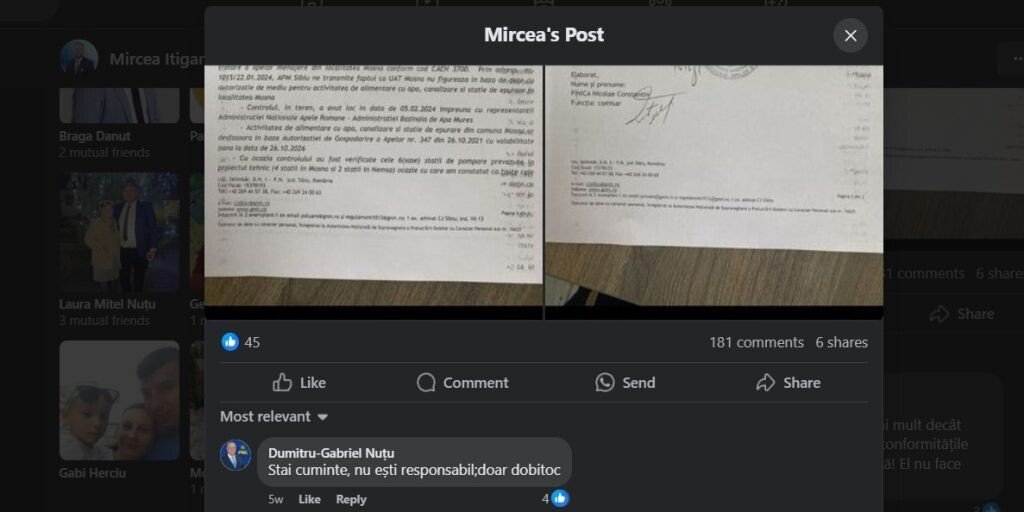This screenshot has width=1024, height=512.
Task: Open the 181 comments link
Action: click(x=756, y=342)
